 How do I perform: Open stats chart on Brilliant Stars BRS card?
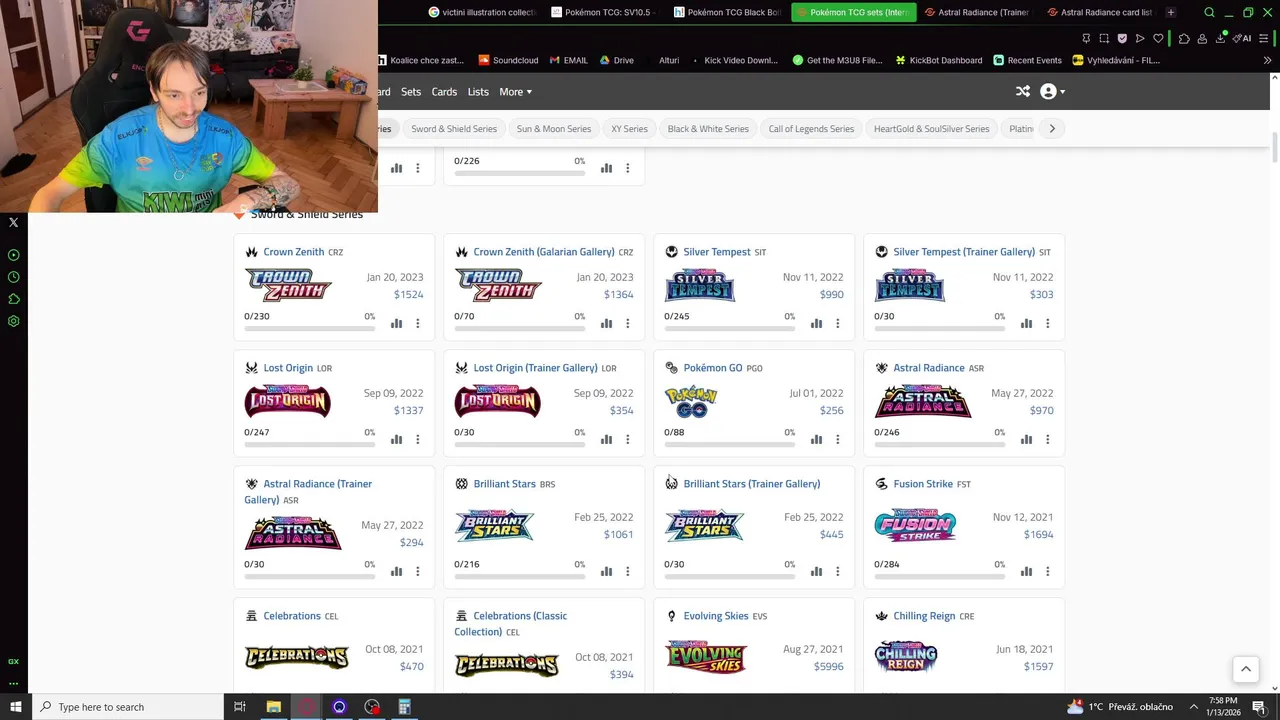(606, 571)
